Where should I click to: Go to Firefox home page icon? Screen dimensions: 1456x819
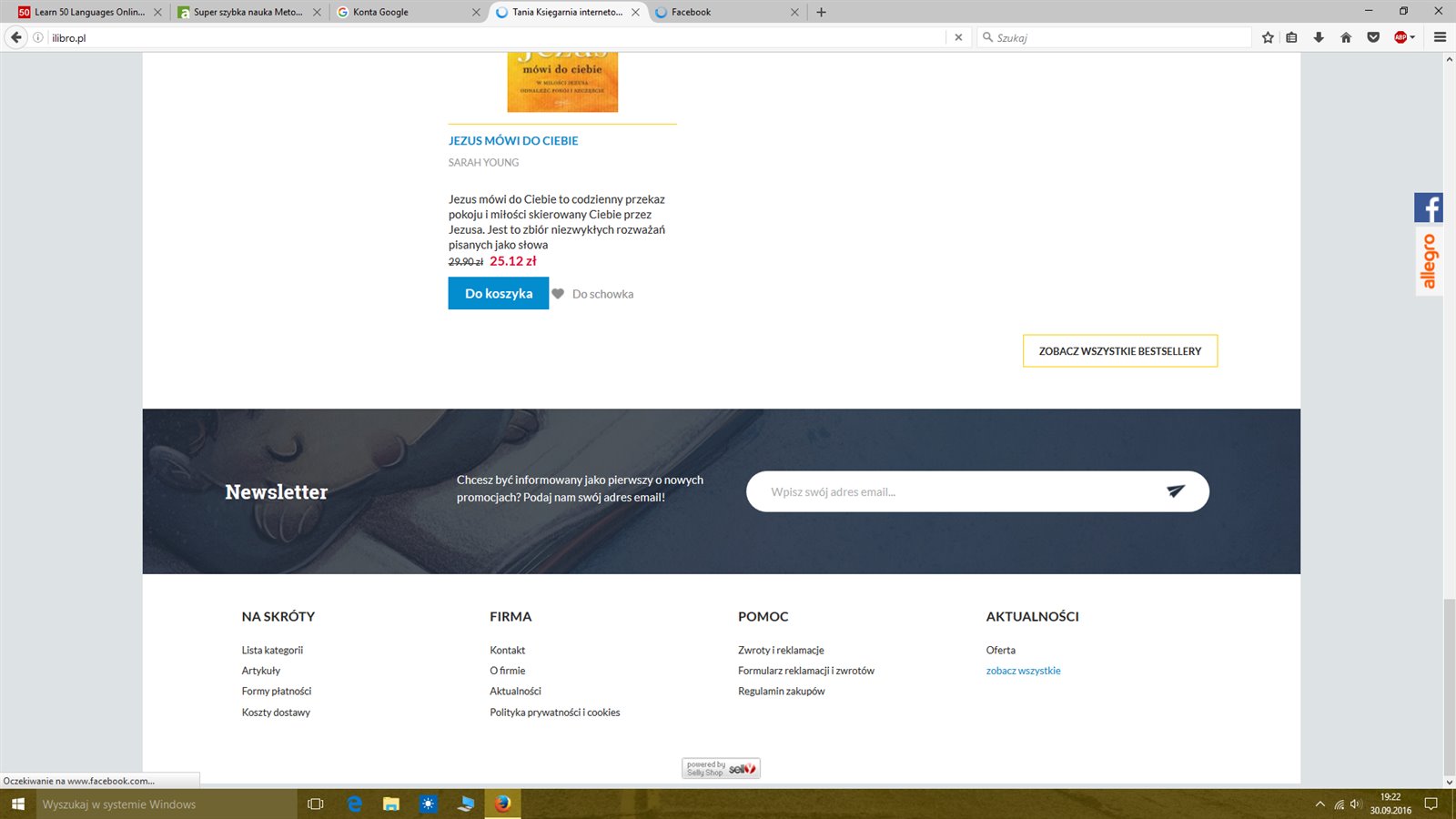(1346, 37)
